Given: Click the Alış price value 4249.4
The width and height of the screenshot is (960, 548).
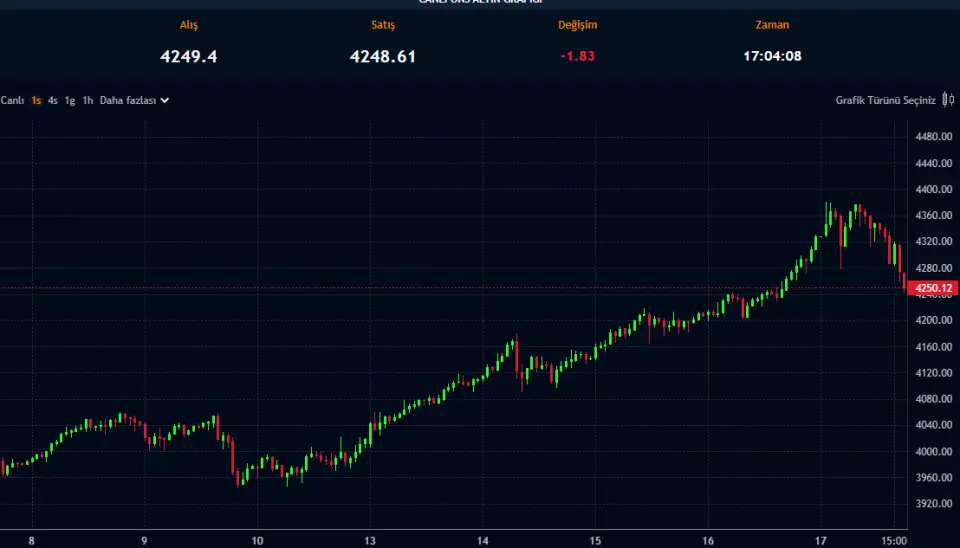Looking at the screenshot, I should click(188, 56).
